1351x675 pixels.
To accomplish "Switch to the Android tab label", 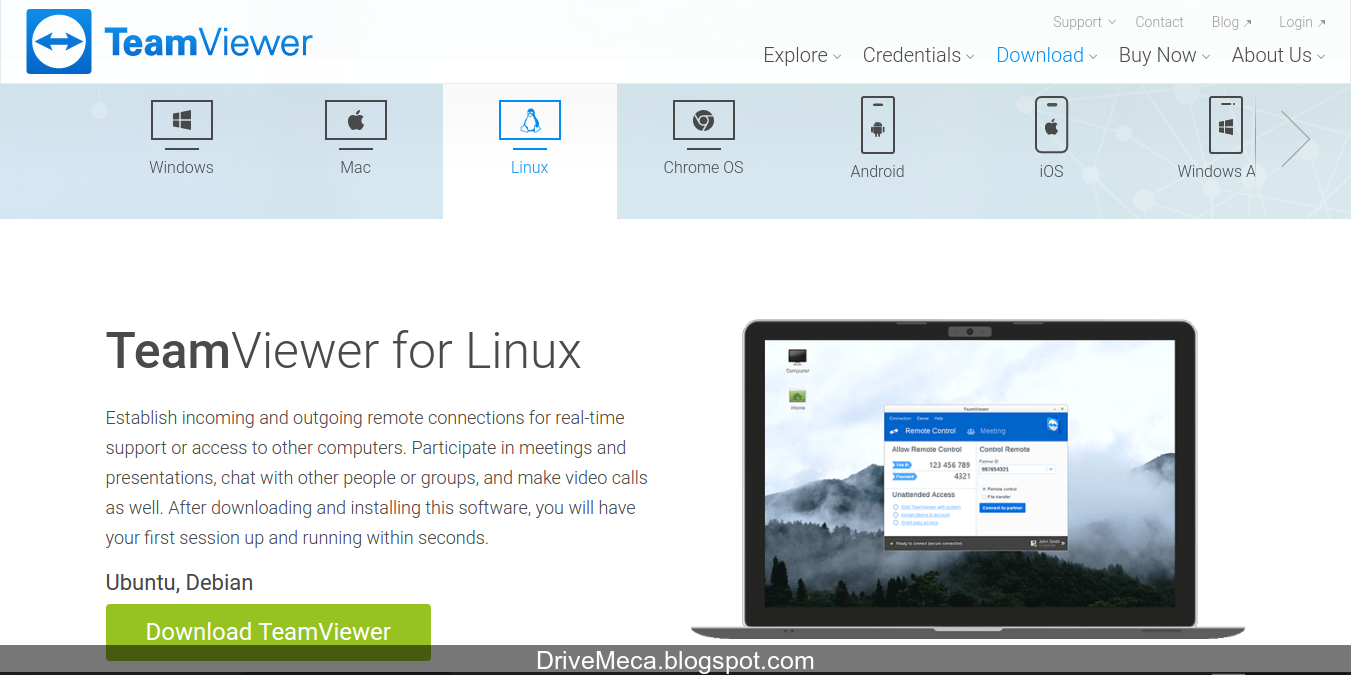I will 878,171.
